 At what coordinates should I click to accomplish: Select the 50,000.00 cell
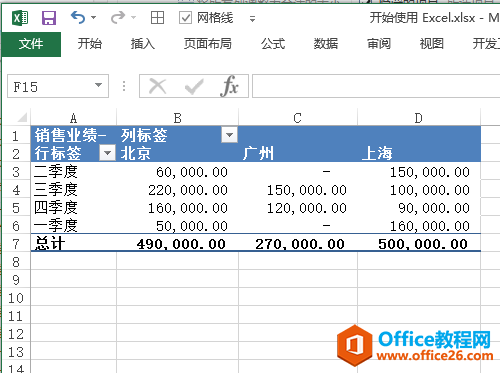point(178,225)
